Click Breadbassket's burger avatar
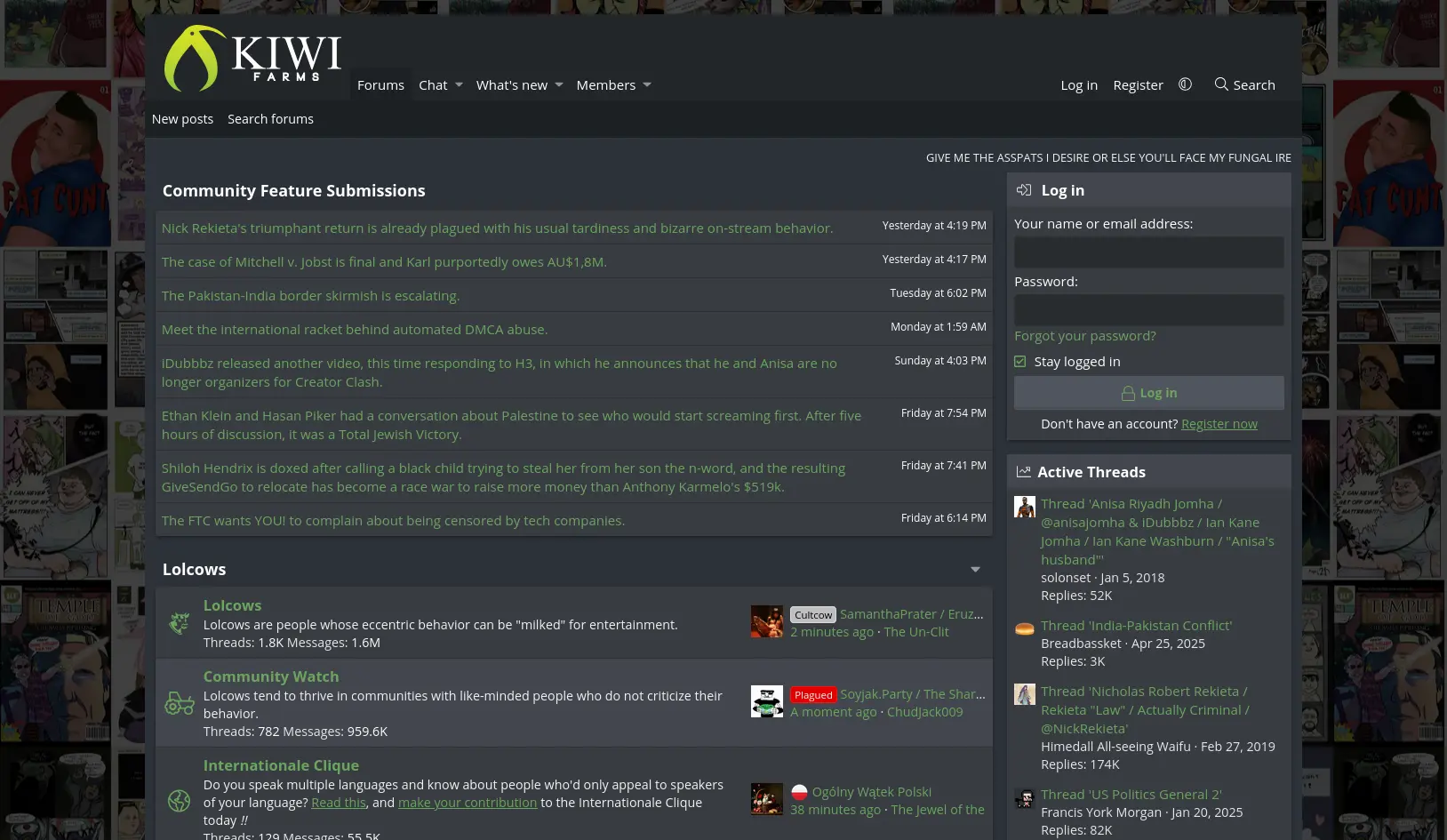Screen dimensions: 1447x840 [x=1025, y=628]
